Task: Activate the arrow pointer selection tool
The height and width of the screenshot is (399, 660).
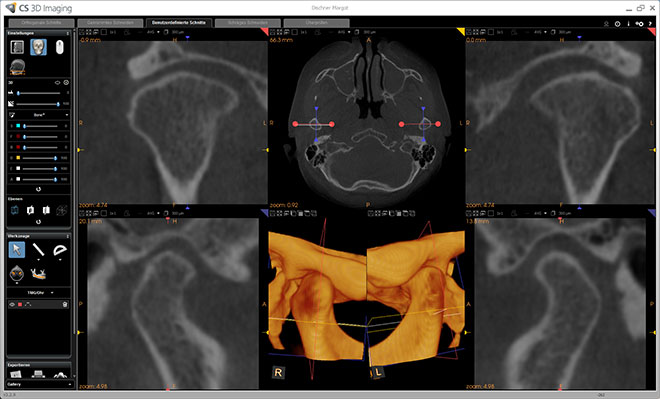Action: pyautogui.click(x=17, y=250)
